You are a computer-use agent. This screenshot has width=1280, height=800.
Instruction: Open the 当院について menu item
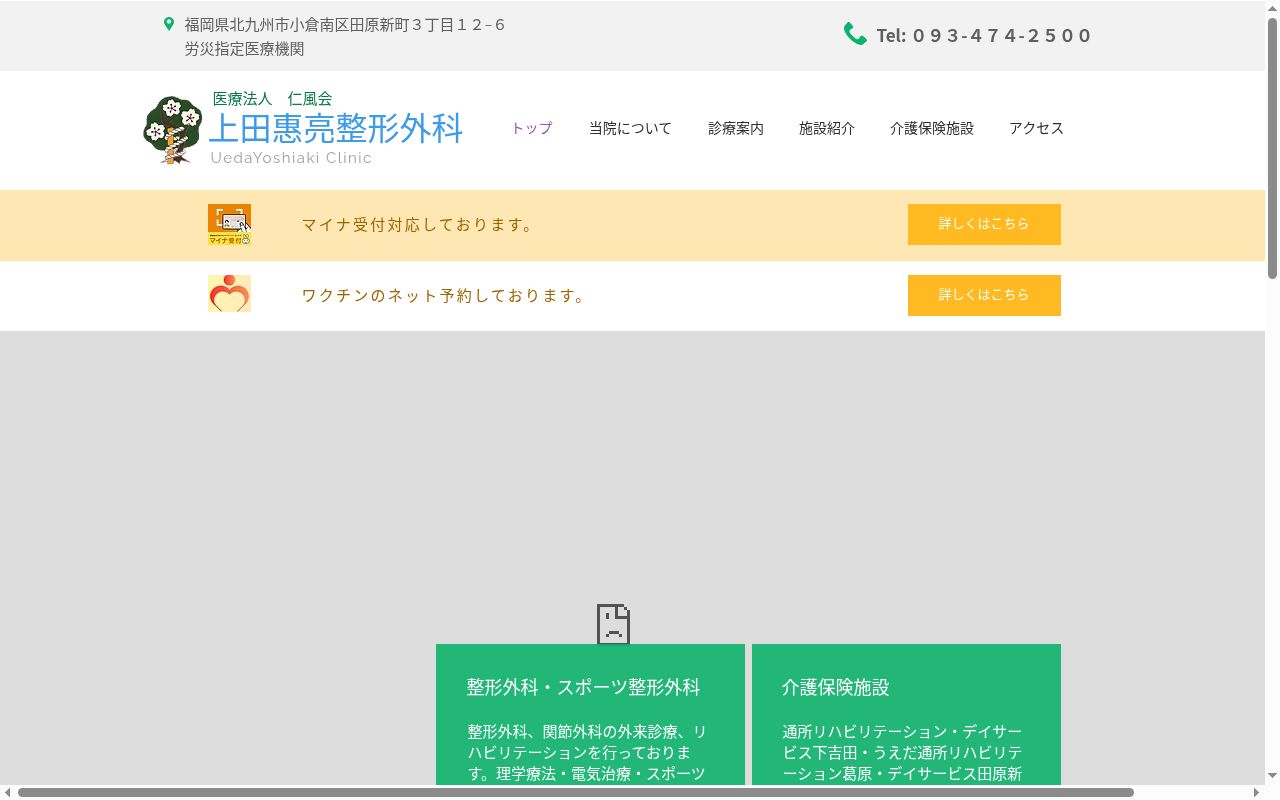(630, 128)
